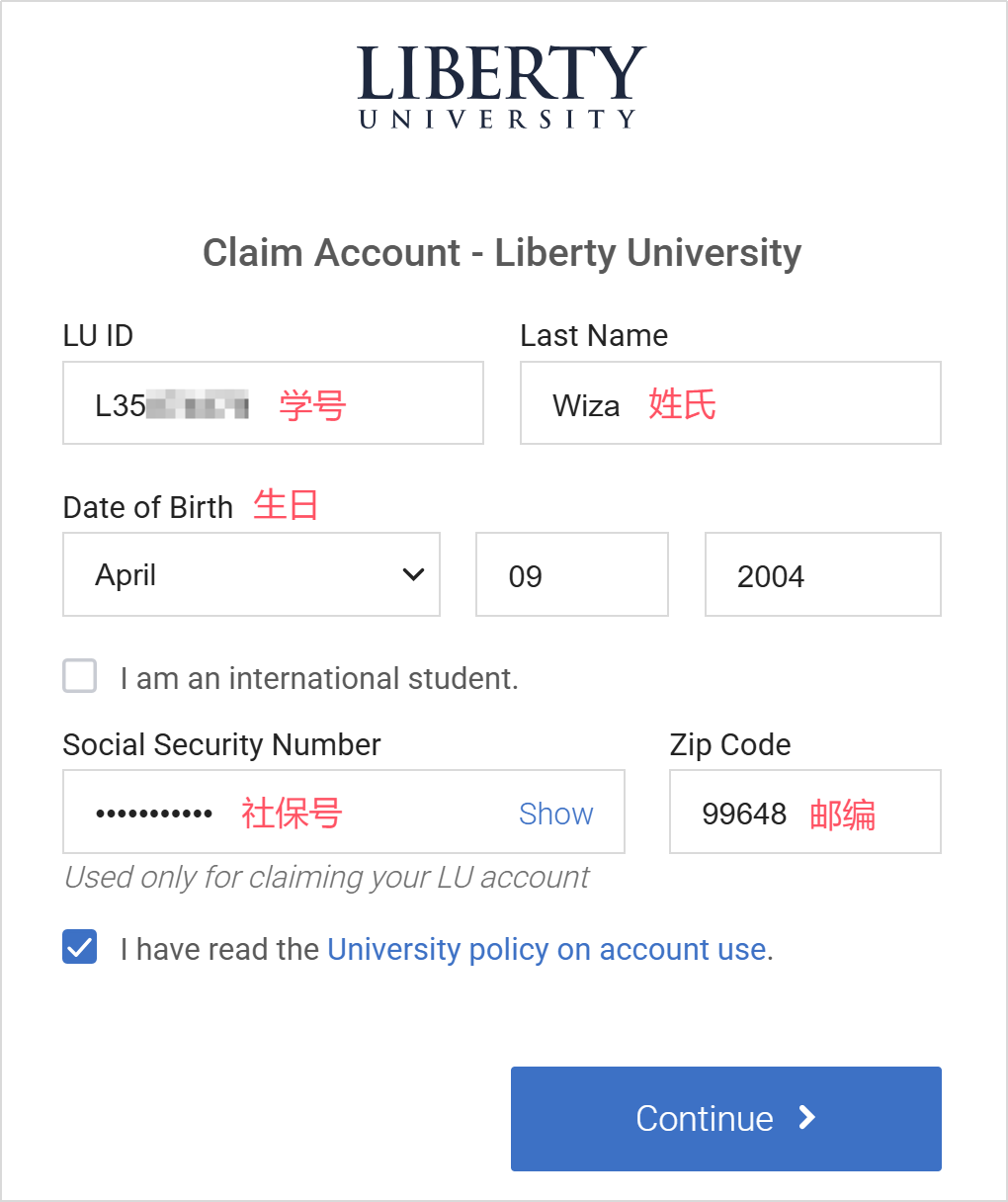The image size is (1008, 1202).
Task: Click the Date of Birth label
Action: pyautogui.click(x=148, y=507)
